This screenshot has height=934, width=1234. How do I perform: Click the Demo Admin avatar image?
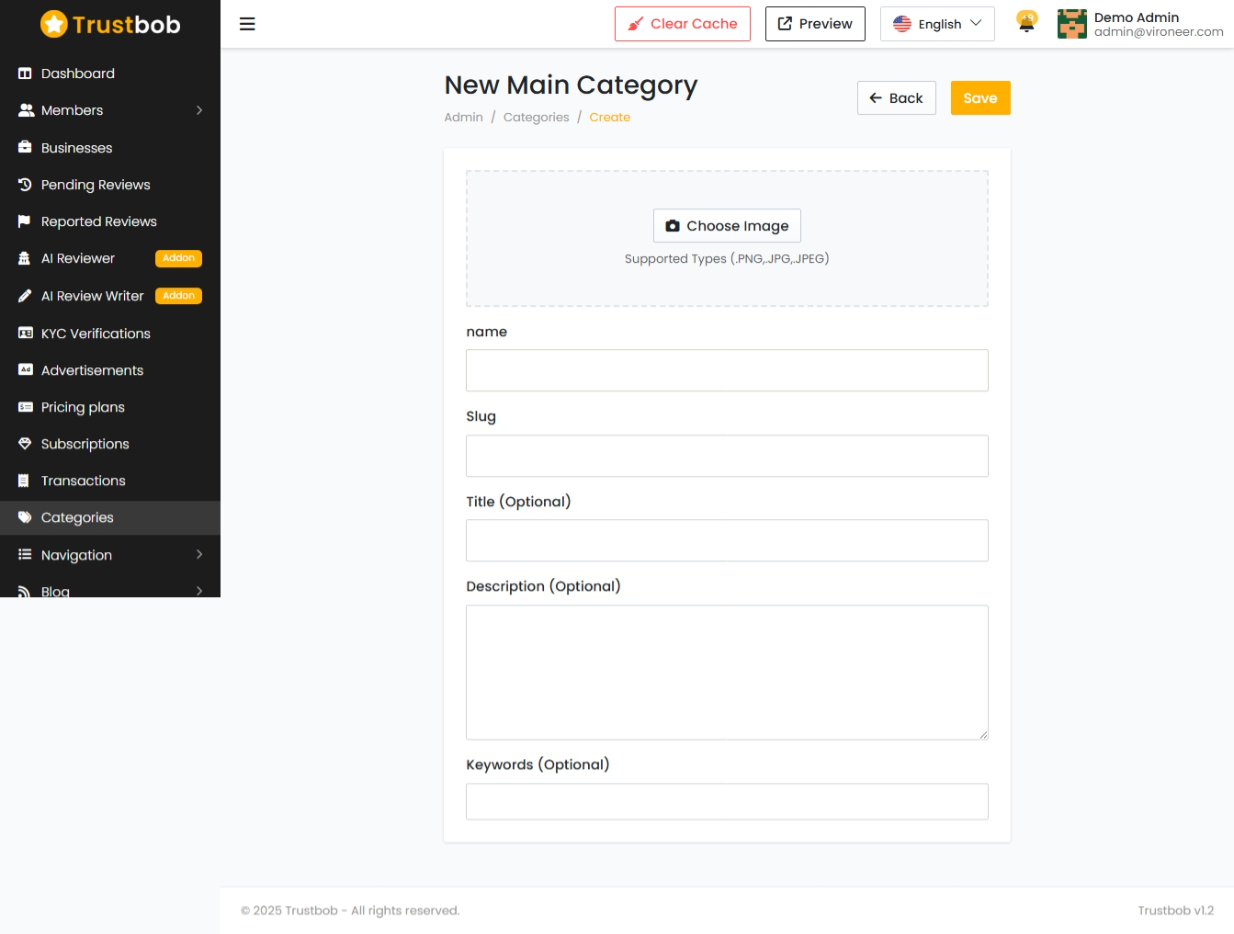point(1072,24)
